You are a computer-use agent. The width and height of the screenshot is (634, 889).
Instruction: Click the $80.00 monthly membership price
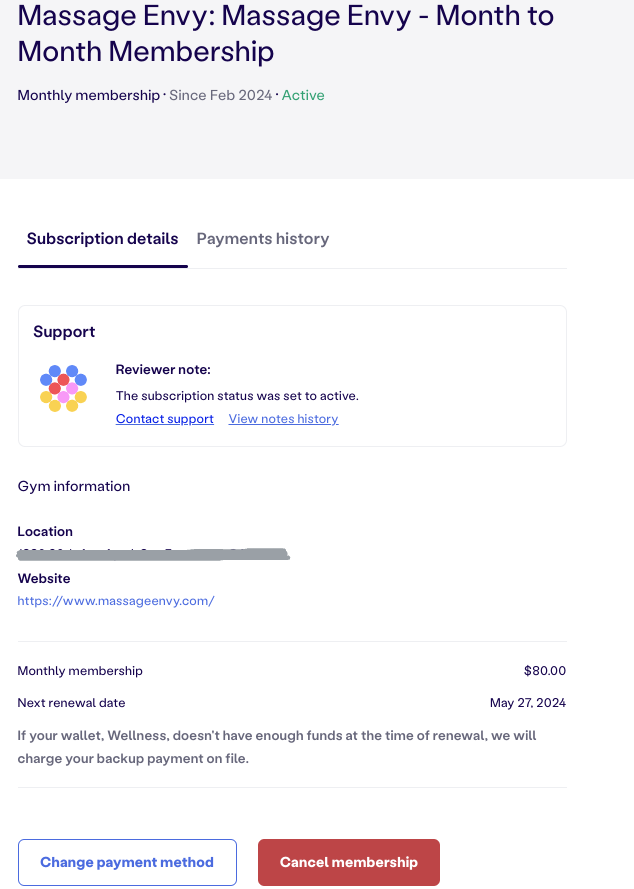tap(545, 671)
